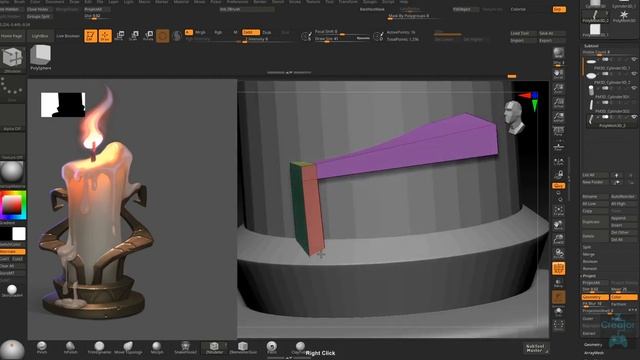This screenshot has width=640, height=360.
Task: Open the Texture Off selector
Action: coord(12,146)
